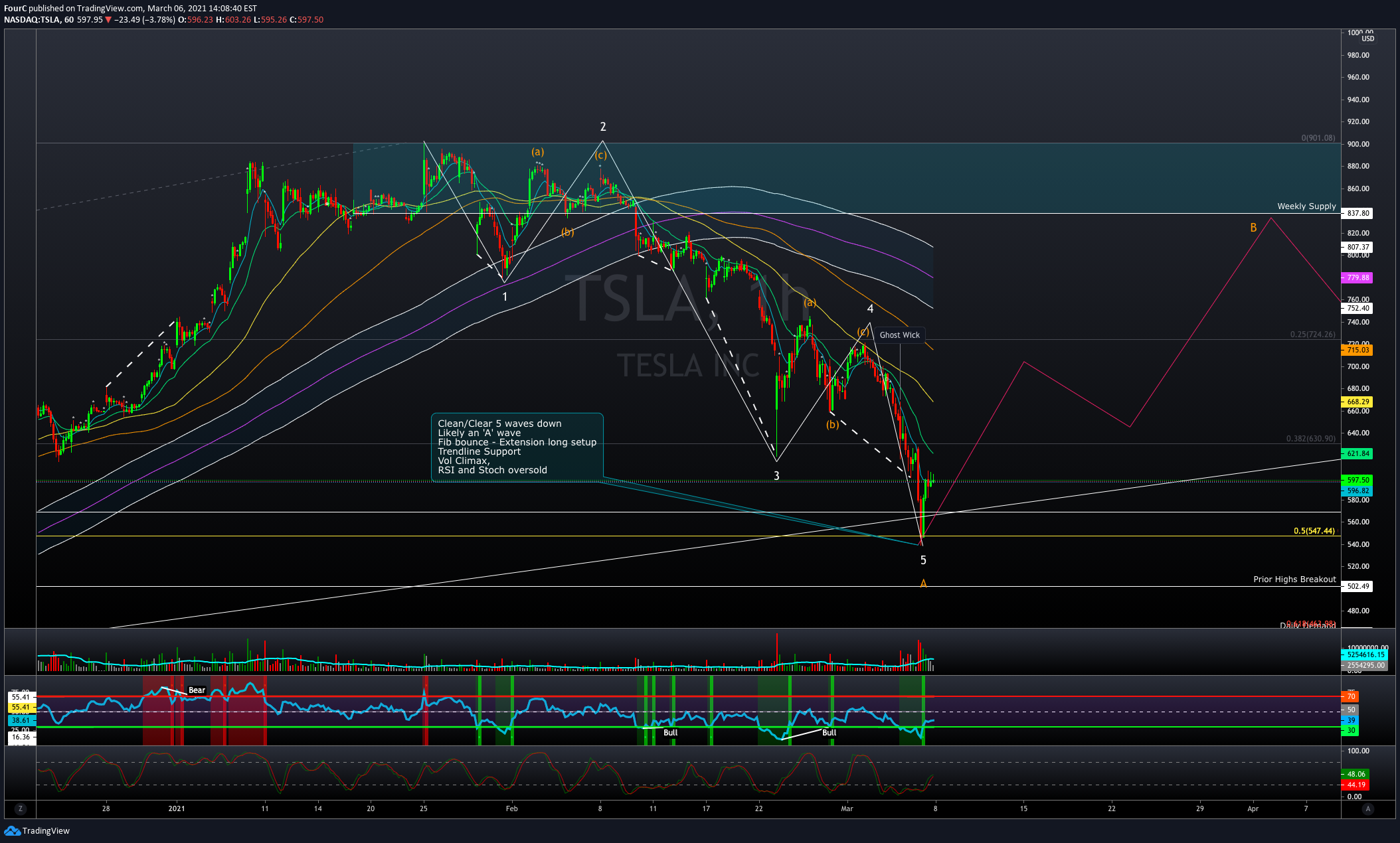
Task: Click the 807.37 price axis label
Action: [x=1357, y=247]
